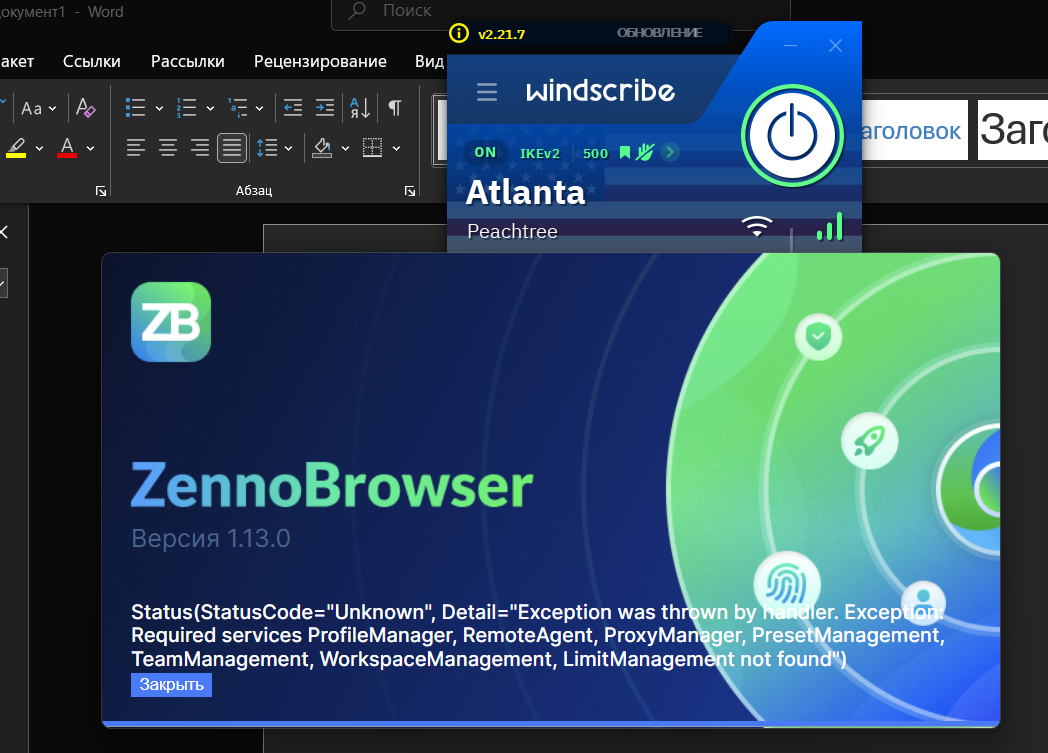Open multilevel list dropdown arrow
The height and width of the screenshot is (753, 1048).
(x=259, y=108)
